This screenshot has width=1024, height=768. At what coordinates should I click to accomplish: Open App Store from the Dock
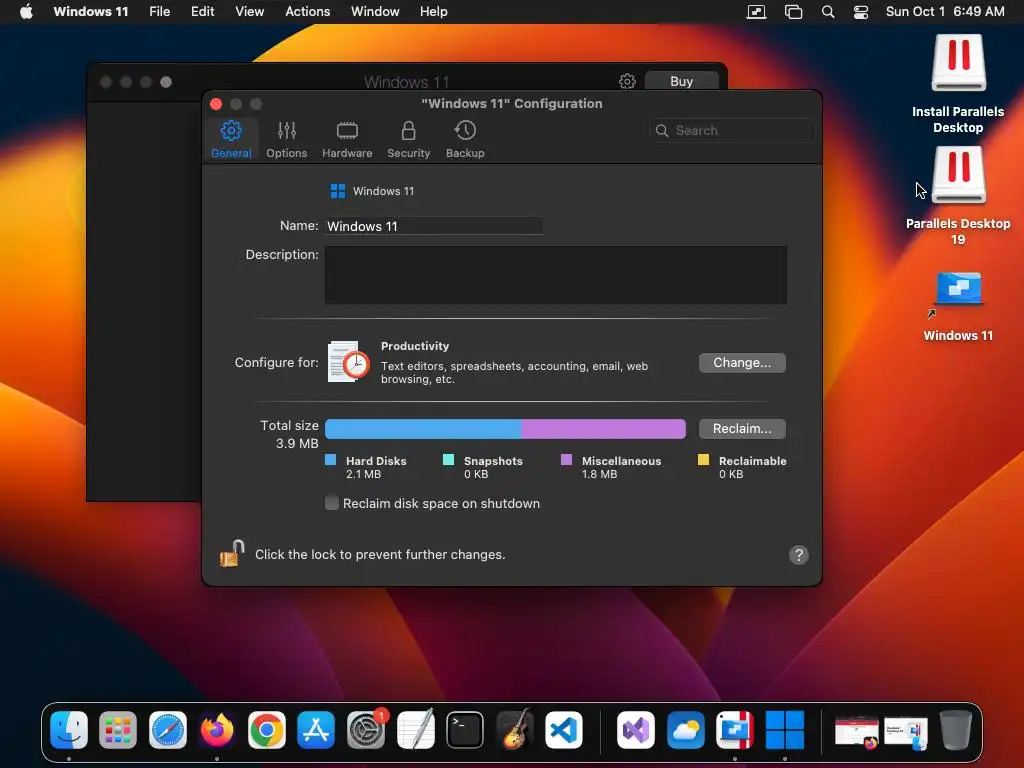coord(316,729)
